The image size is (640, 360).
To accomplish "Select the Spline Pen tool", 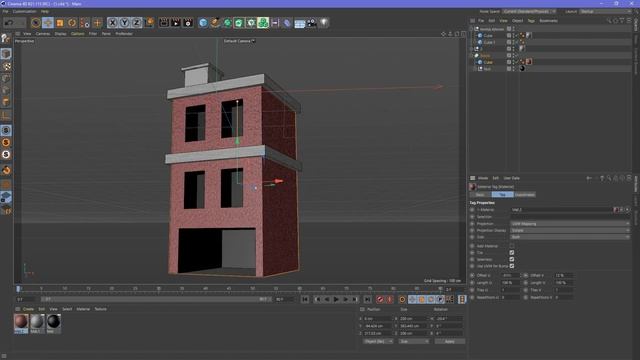I will click(215, 22).
